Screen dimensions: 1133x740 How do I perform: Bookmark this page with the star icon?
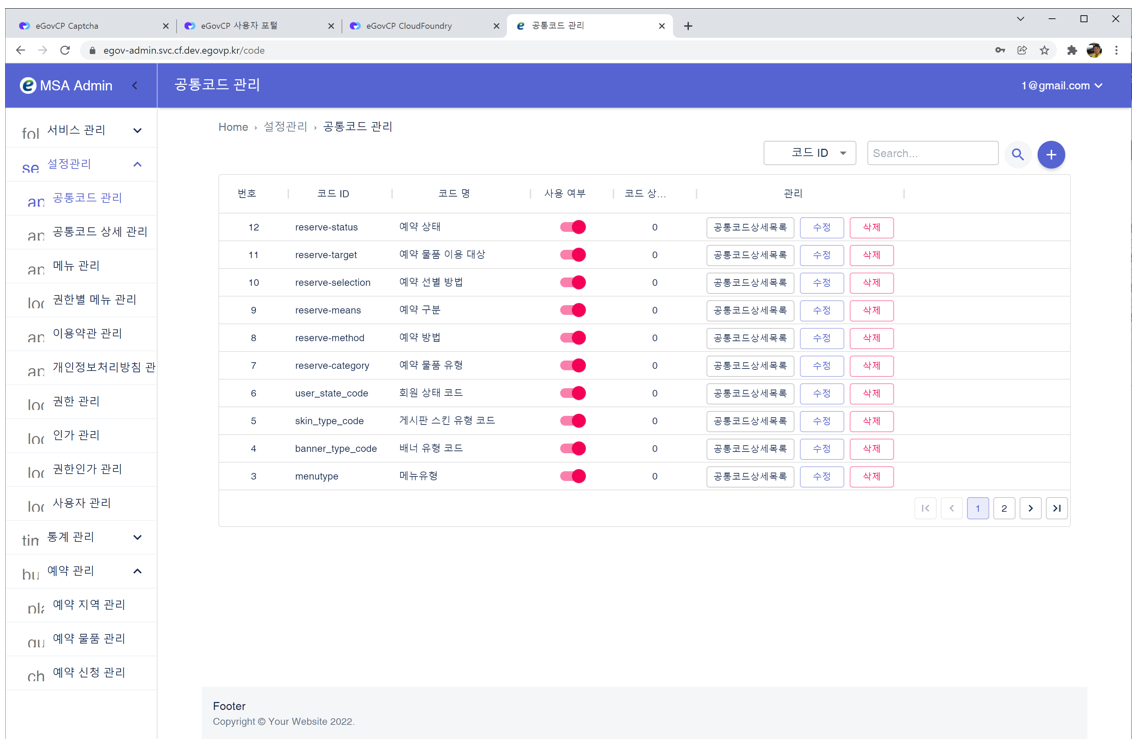pyautogui.click(x=1044, y=50)
